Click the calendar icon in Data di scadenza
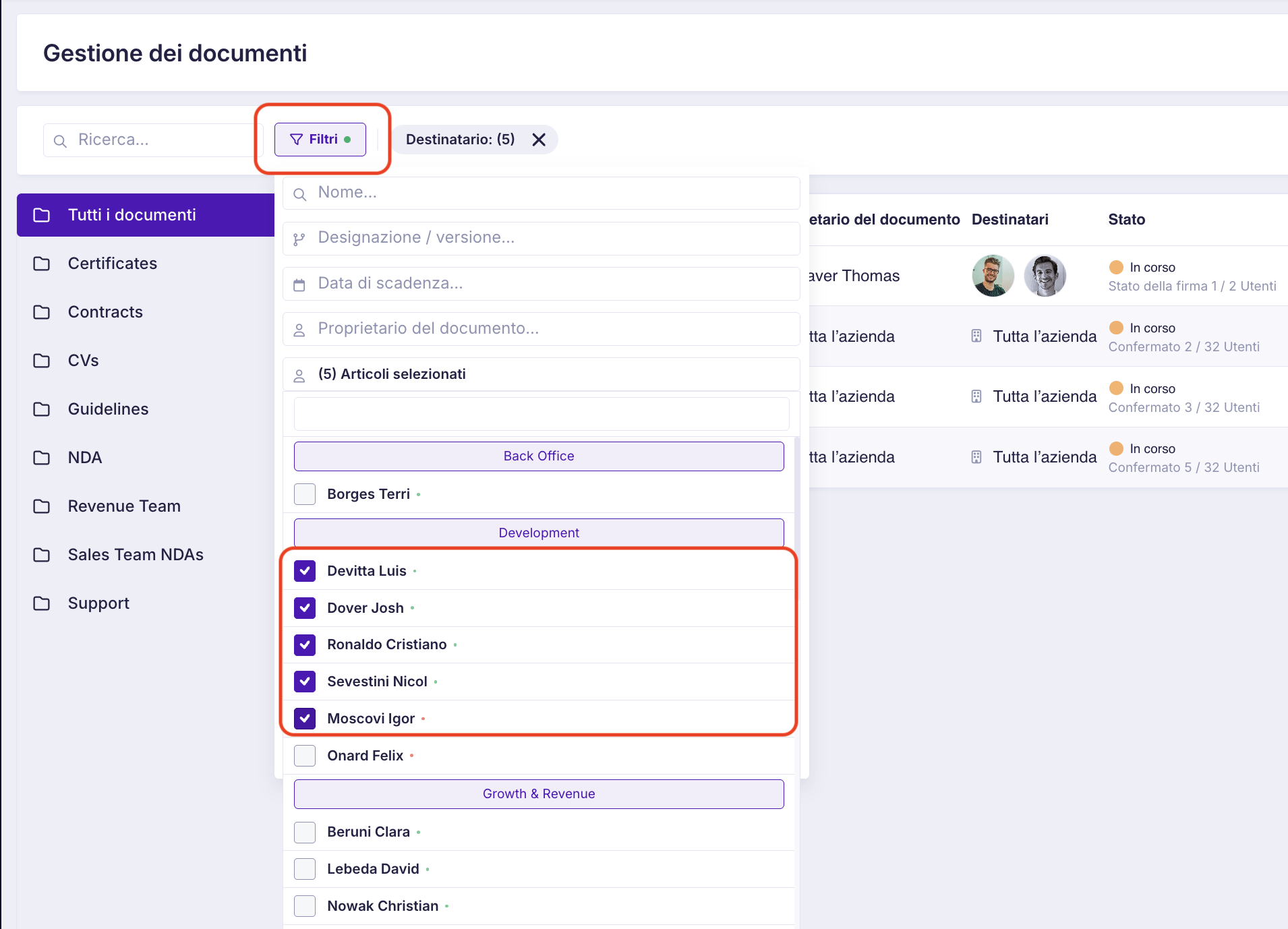The image size is (1288, 929). click(x=299, y=284)
